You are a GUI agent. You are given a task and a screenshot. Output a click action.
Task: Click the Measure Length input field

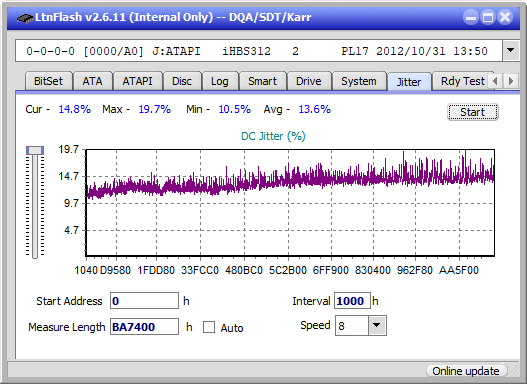pos(145,327)
